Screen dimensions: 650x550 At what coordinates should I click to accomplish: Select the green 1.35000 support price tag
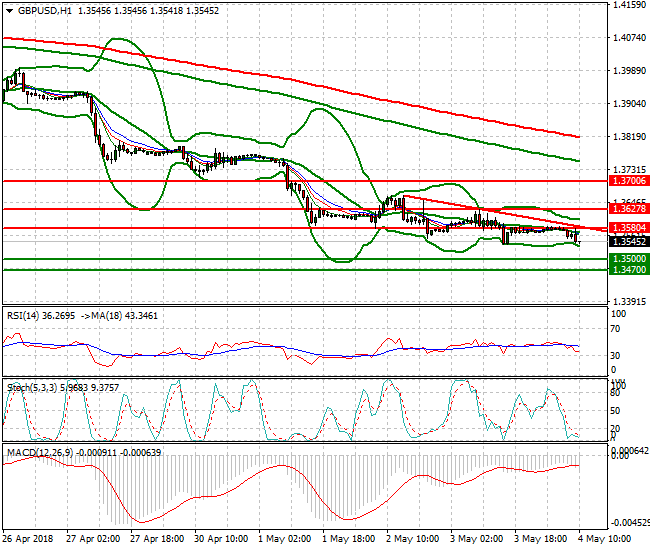click(x=629, y=258)
